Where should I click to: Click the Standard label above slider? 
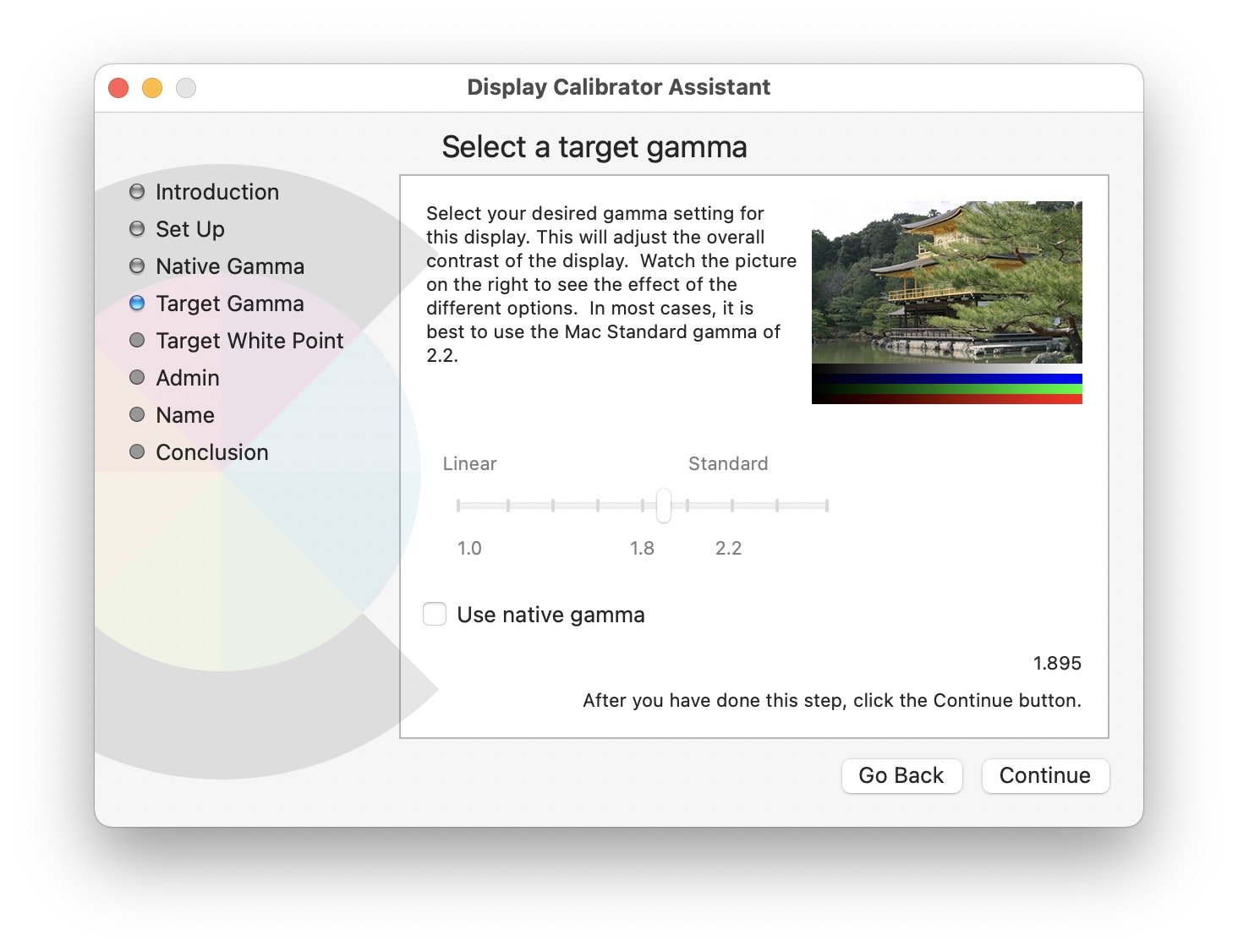pyautogui.click(x=728, y=463)
